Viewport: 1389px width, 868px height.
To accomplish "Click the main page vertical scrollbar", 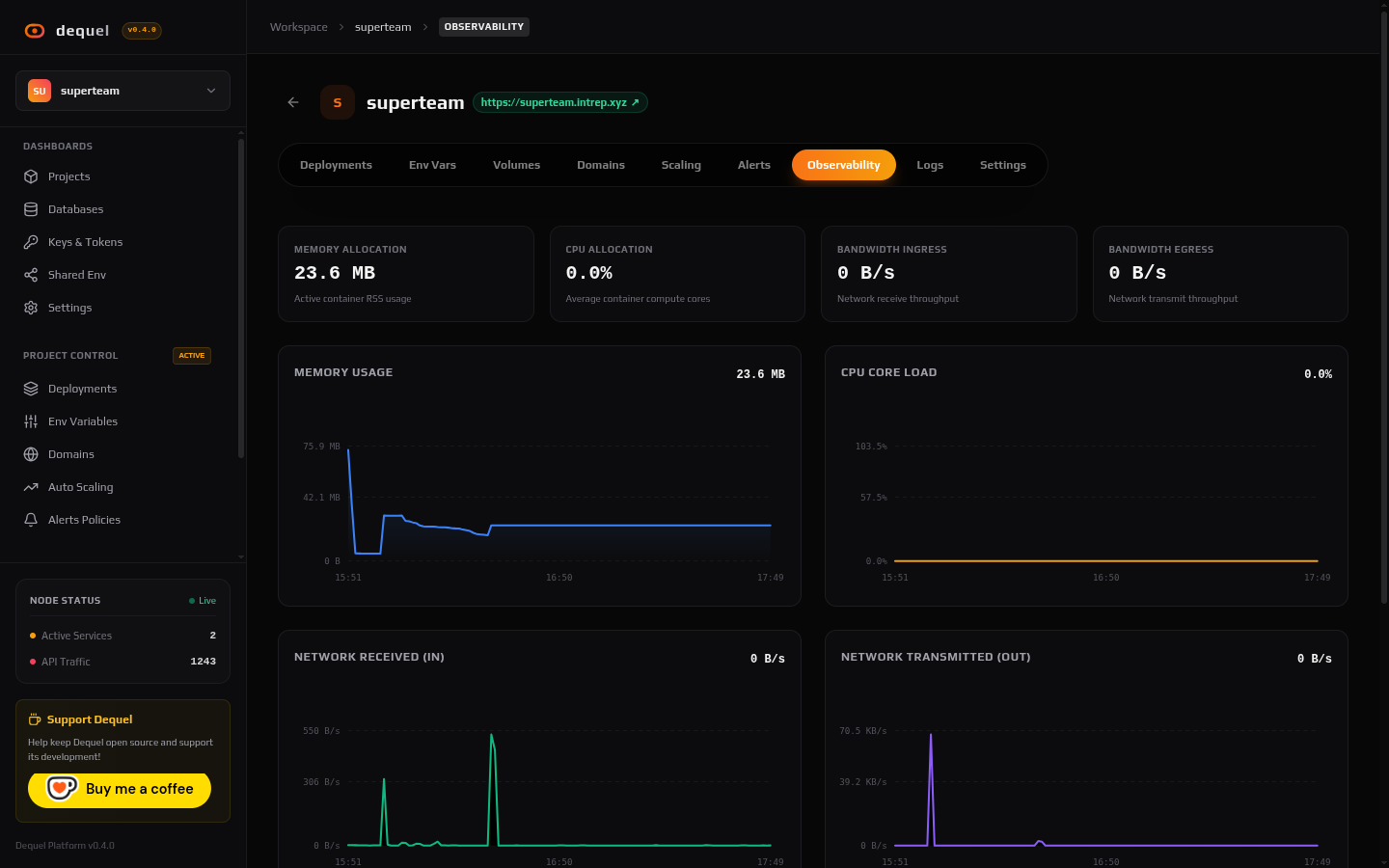I will 1383,309.
